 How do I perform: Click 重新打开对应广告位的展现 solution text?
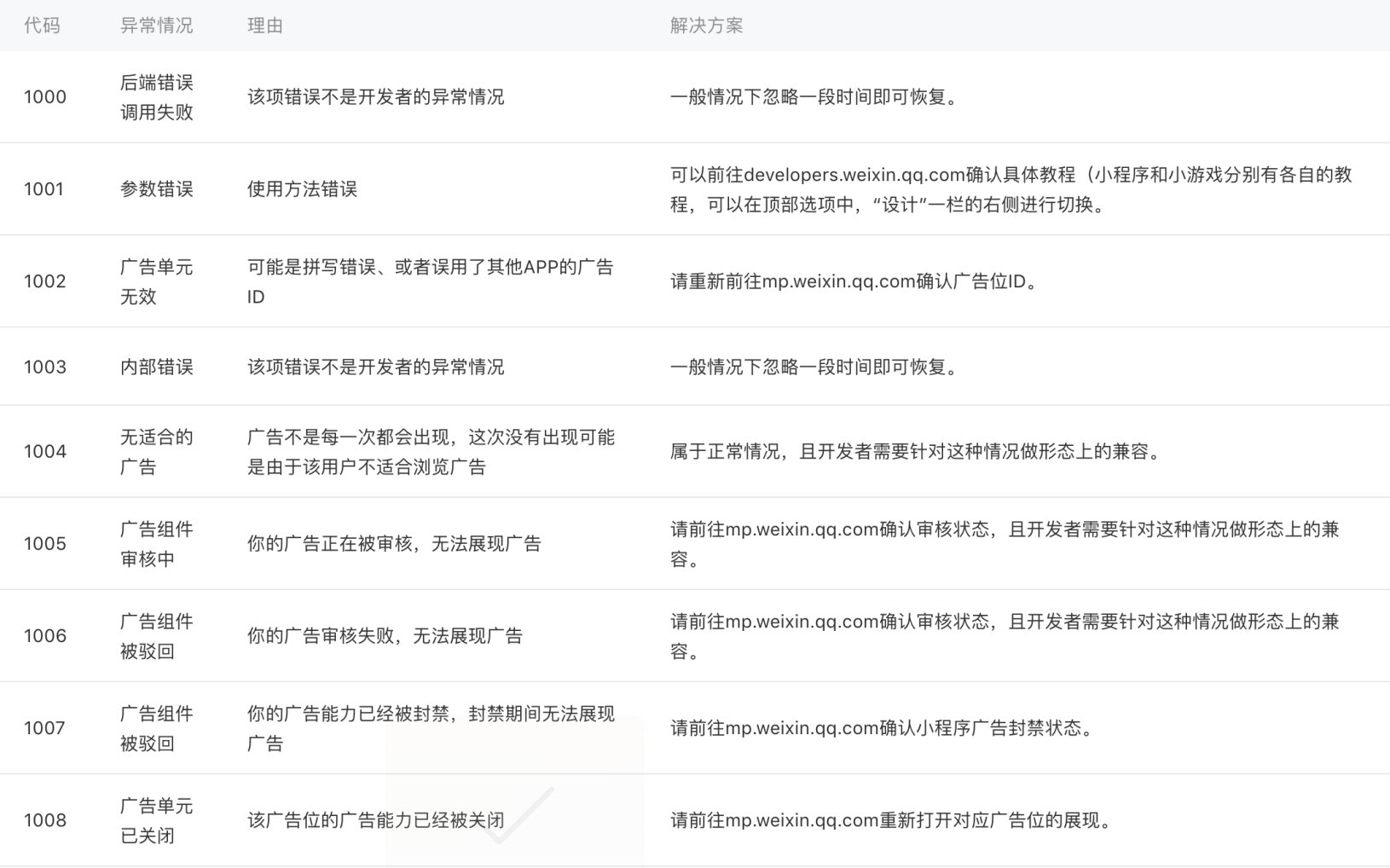click(892, 820)
